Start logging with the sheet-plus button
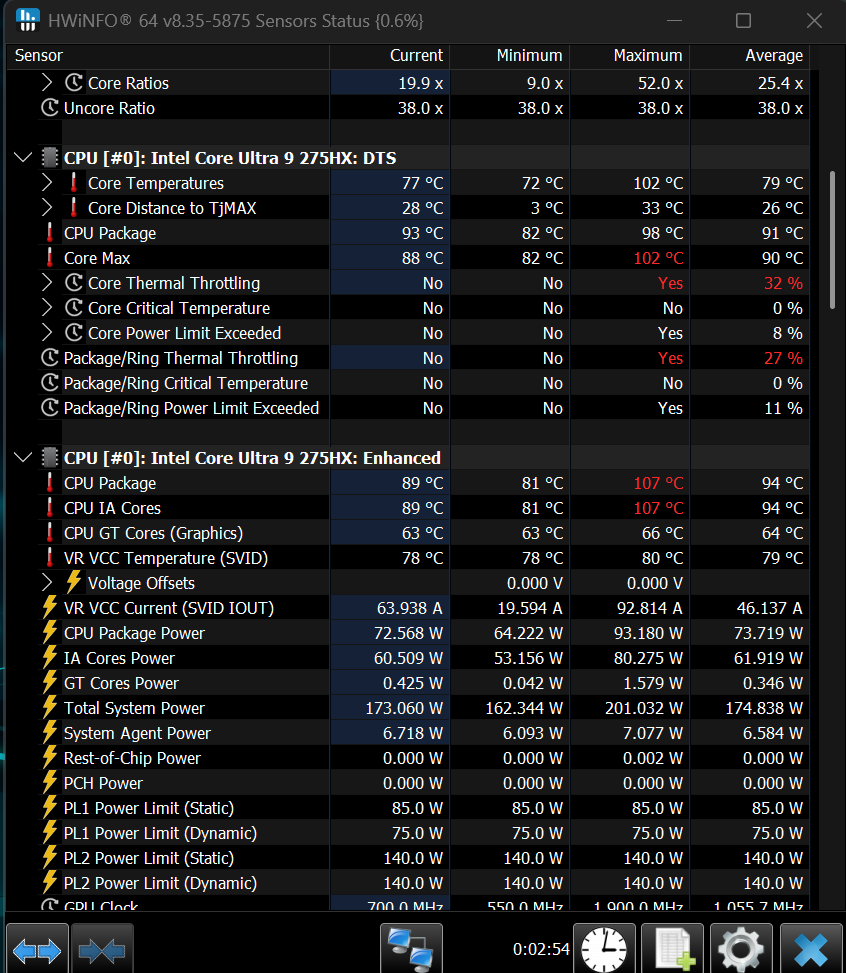The image size is (846, 973). pos(673,949)
